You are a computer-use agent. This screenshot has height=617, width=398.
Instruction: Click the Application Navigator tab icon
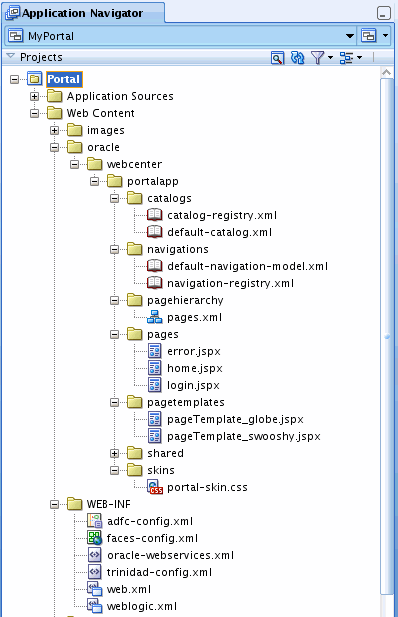point(13,13)
